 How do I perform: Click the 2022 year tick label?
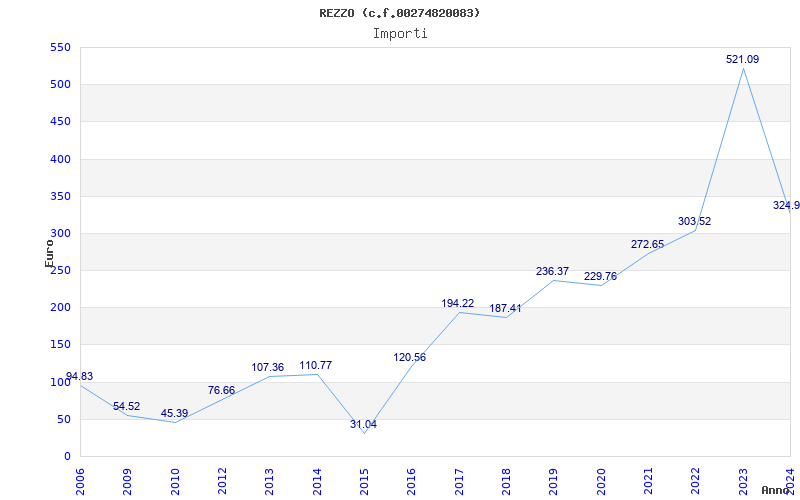[696, 482]
